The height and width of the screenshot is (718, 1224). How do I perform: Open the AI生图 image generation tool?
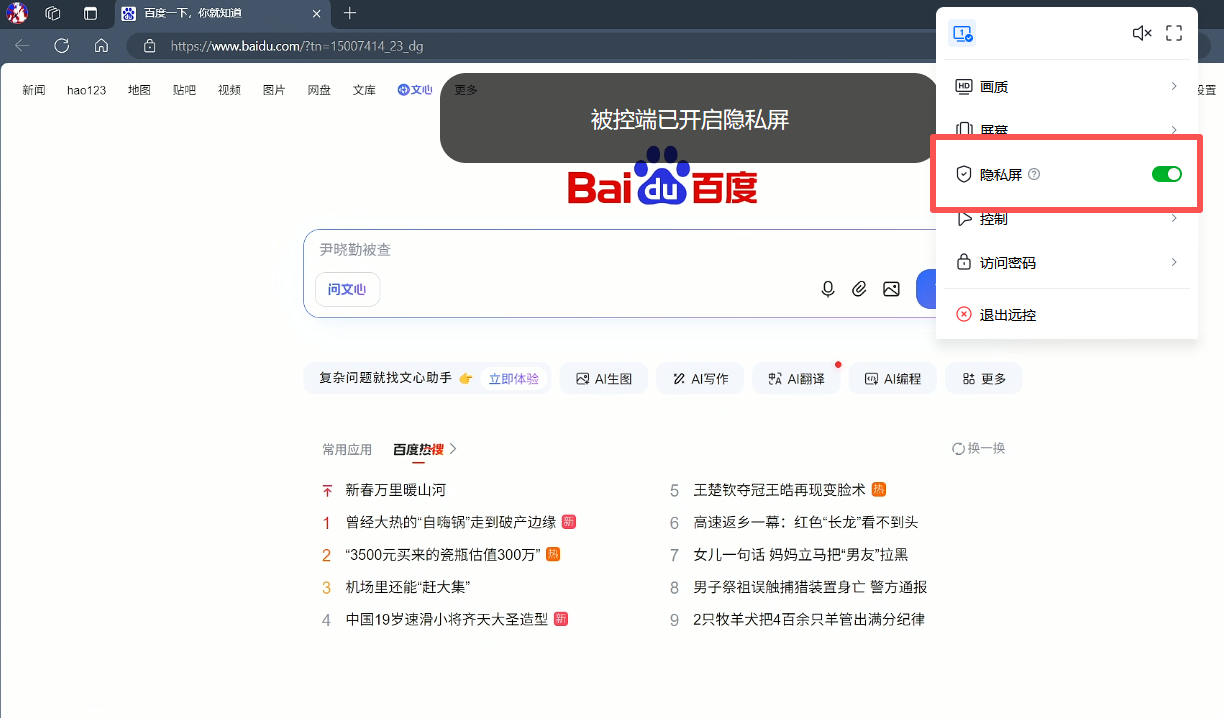pos(603,378)
